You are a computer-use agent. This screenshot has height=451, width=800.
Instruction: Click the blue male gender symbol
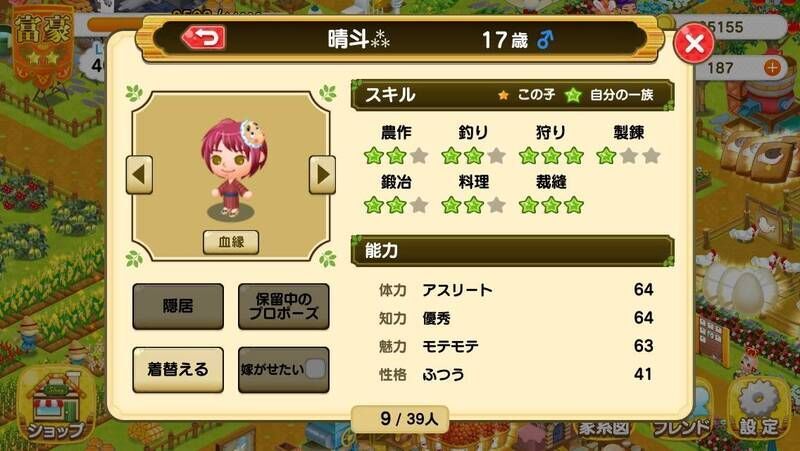coord(545,39)
